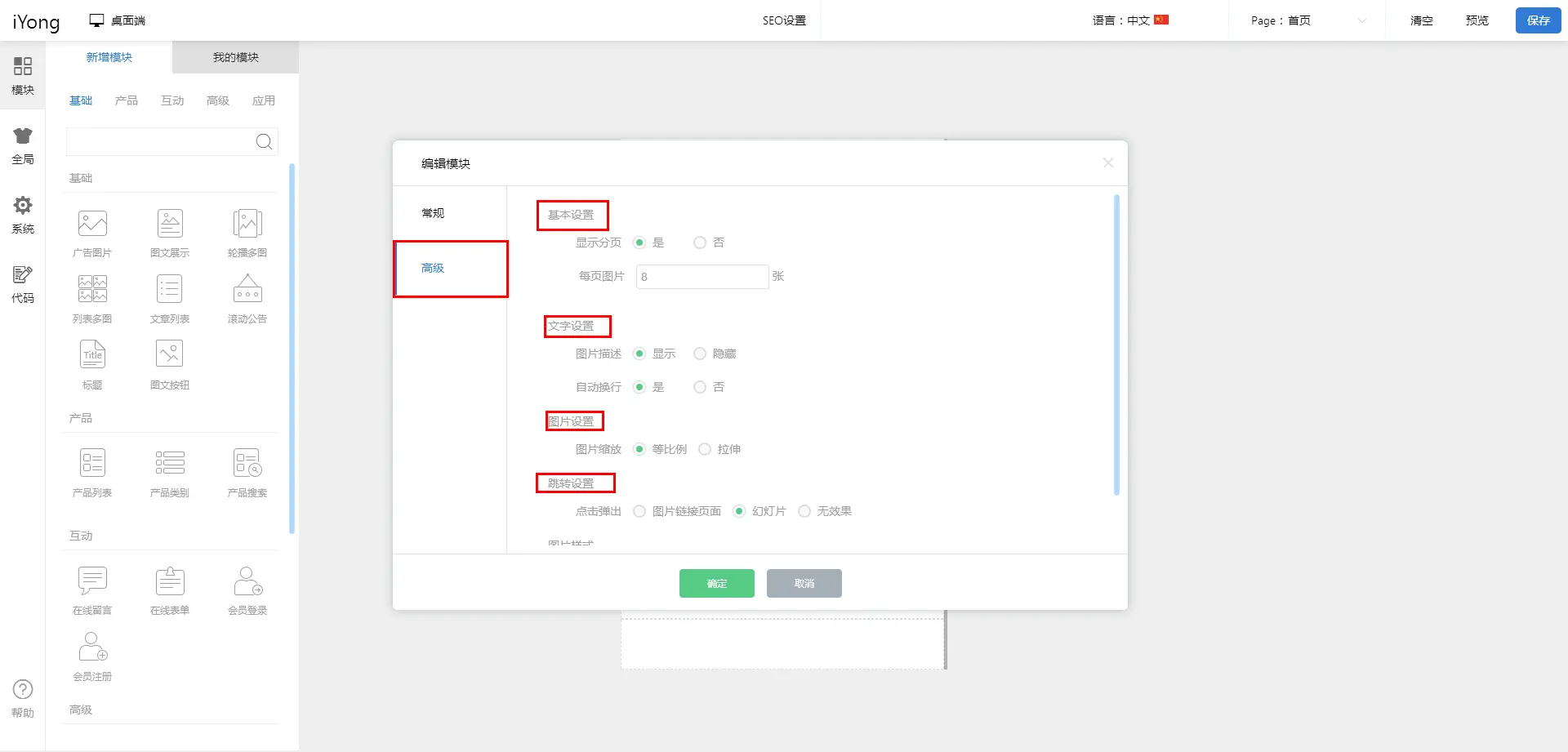The height and width of the screenshot is (752, 1568).
Task: Switch to the 我的模块 tab
Action: pyautogui.click(x=235, y=57)
